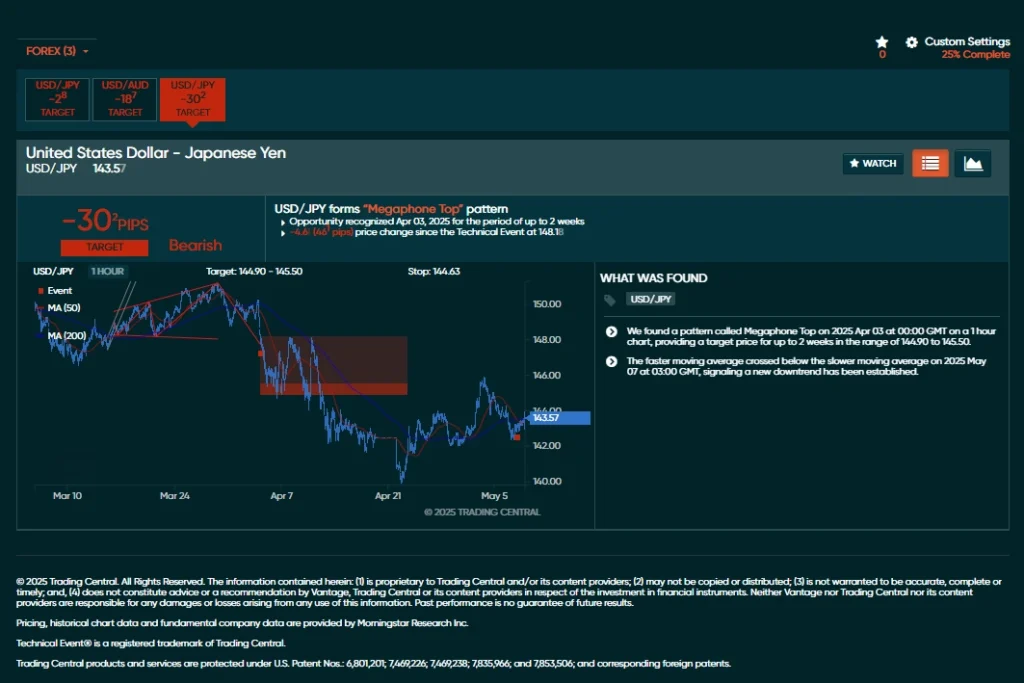
Task: Select the first USD/JPY -2 target tab
Action: click(x=58, y=99)
